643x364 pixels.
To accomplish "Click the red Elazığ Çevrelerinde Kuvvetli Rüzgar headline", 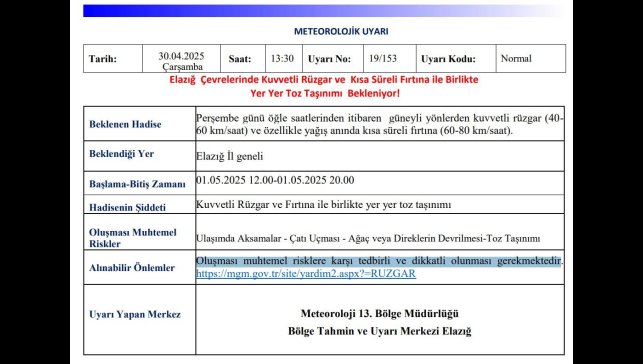I will (x=324, y=80).
